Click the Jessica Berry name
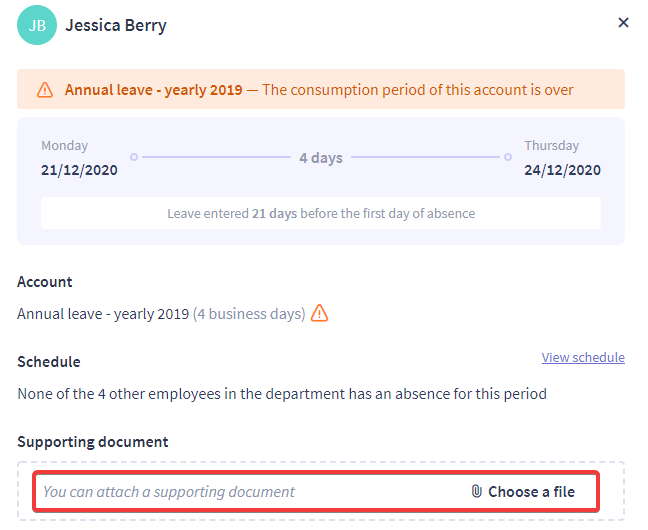648x530 pixels. click(x=116, y=26)
